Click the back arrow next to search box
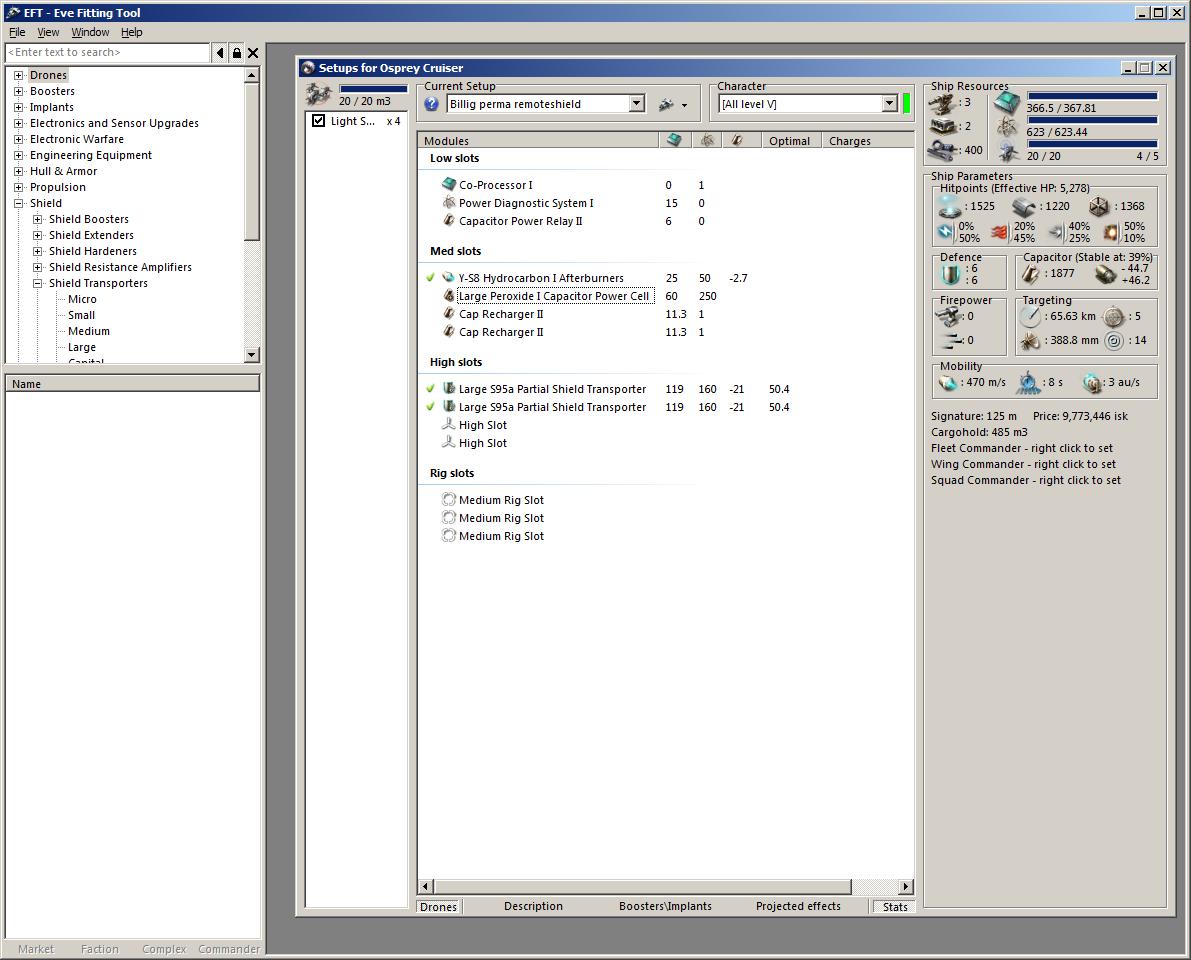The height and width of the screenshot is (960, 1191). (220, 52)
